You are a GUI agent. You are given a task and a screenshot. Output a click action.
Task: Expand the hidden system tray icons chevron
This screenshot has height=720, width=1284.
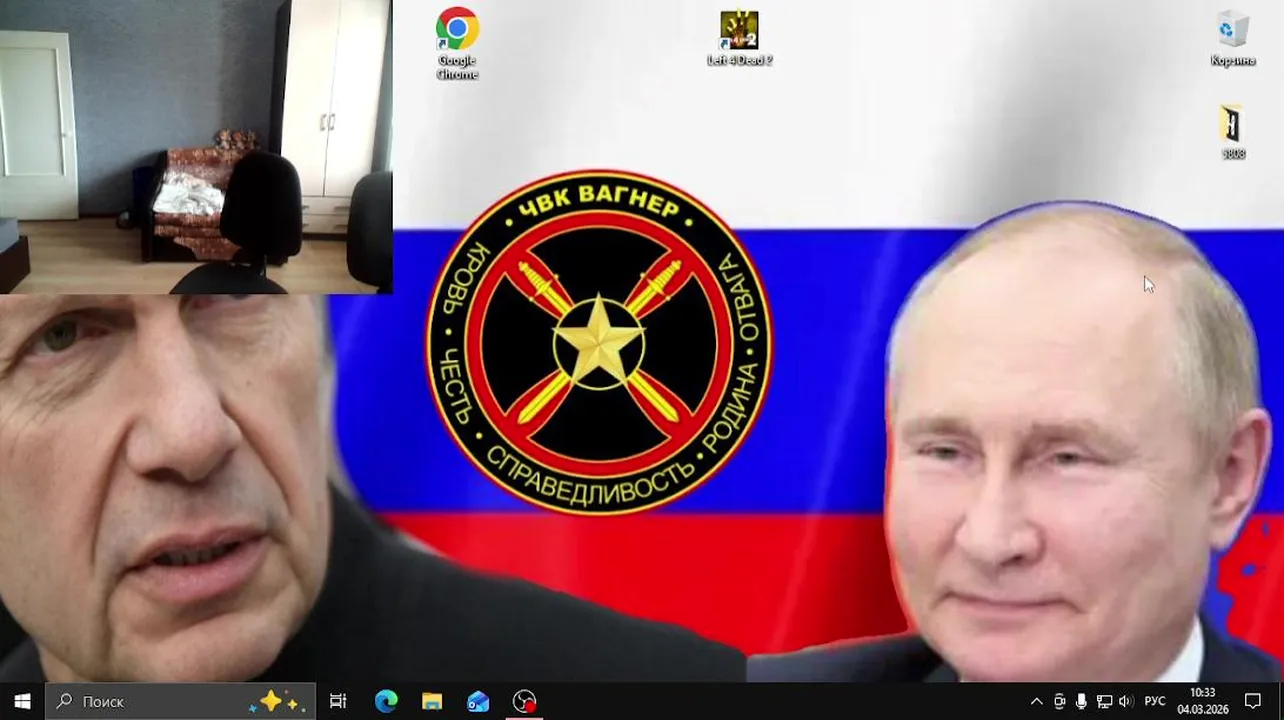click(x=1036, y=701)
